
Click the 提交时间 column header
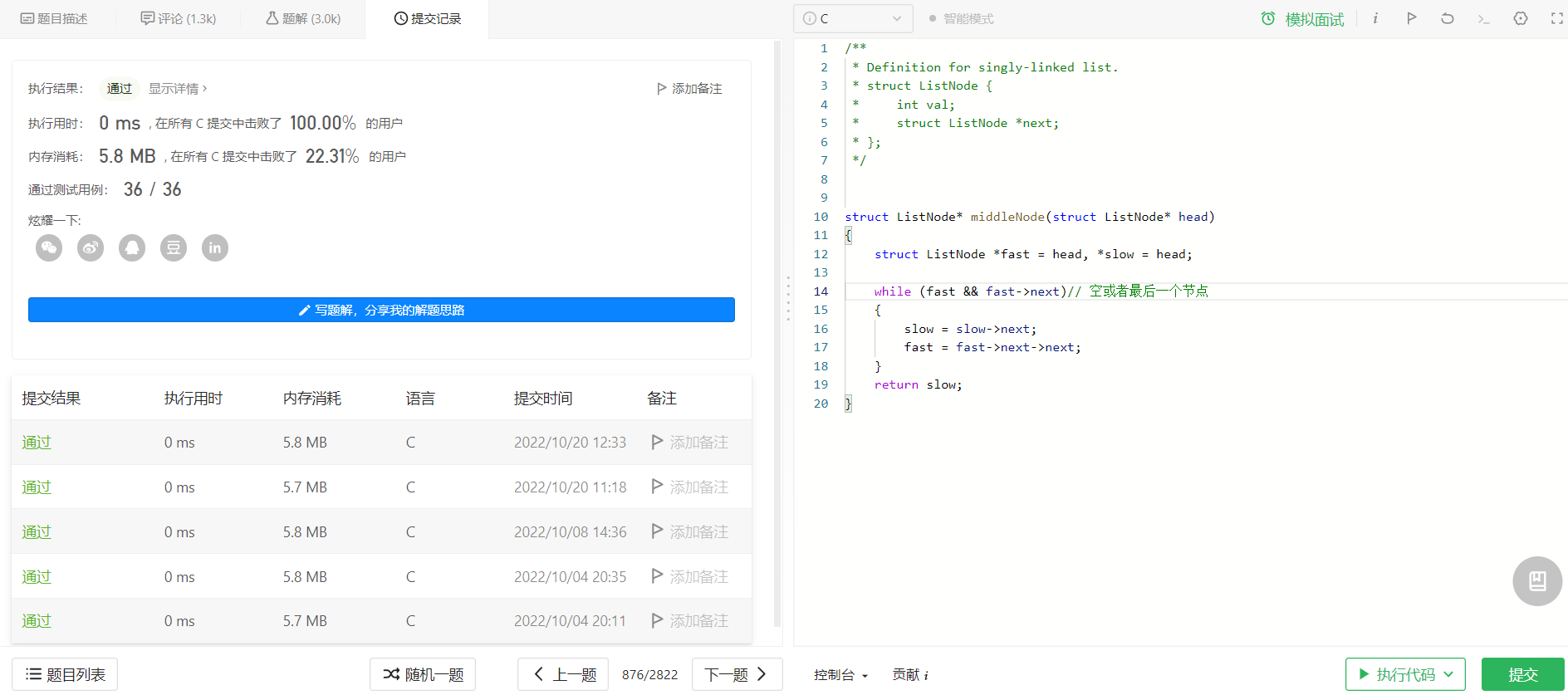click(x=543, y=398)
